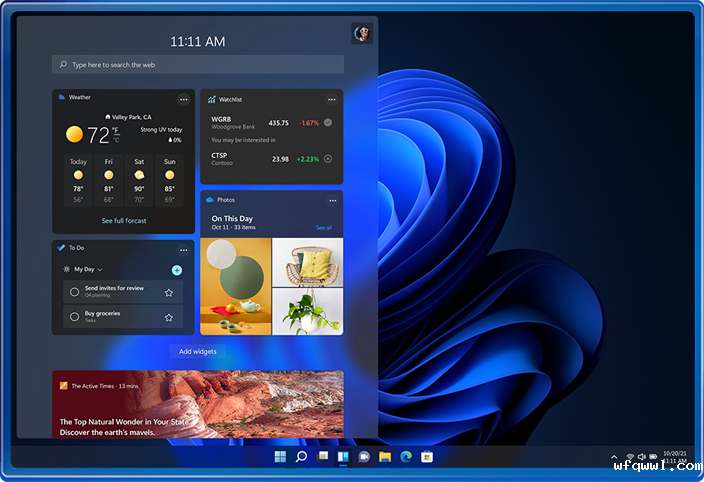This screenshot has width=704, height=482.
Task: Mark 'Send invites for review' as complete
Action: coord(75,292)
